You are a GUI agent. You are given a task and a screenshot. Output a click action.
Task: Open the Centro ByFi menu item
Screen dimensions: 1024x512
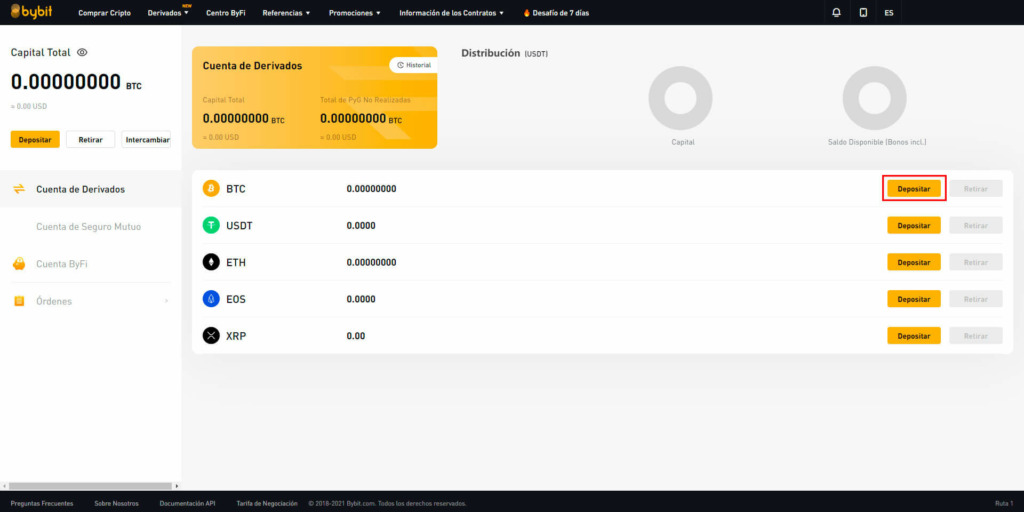click(225, 13)
